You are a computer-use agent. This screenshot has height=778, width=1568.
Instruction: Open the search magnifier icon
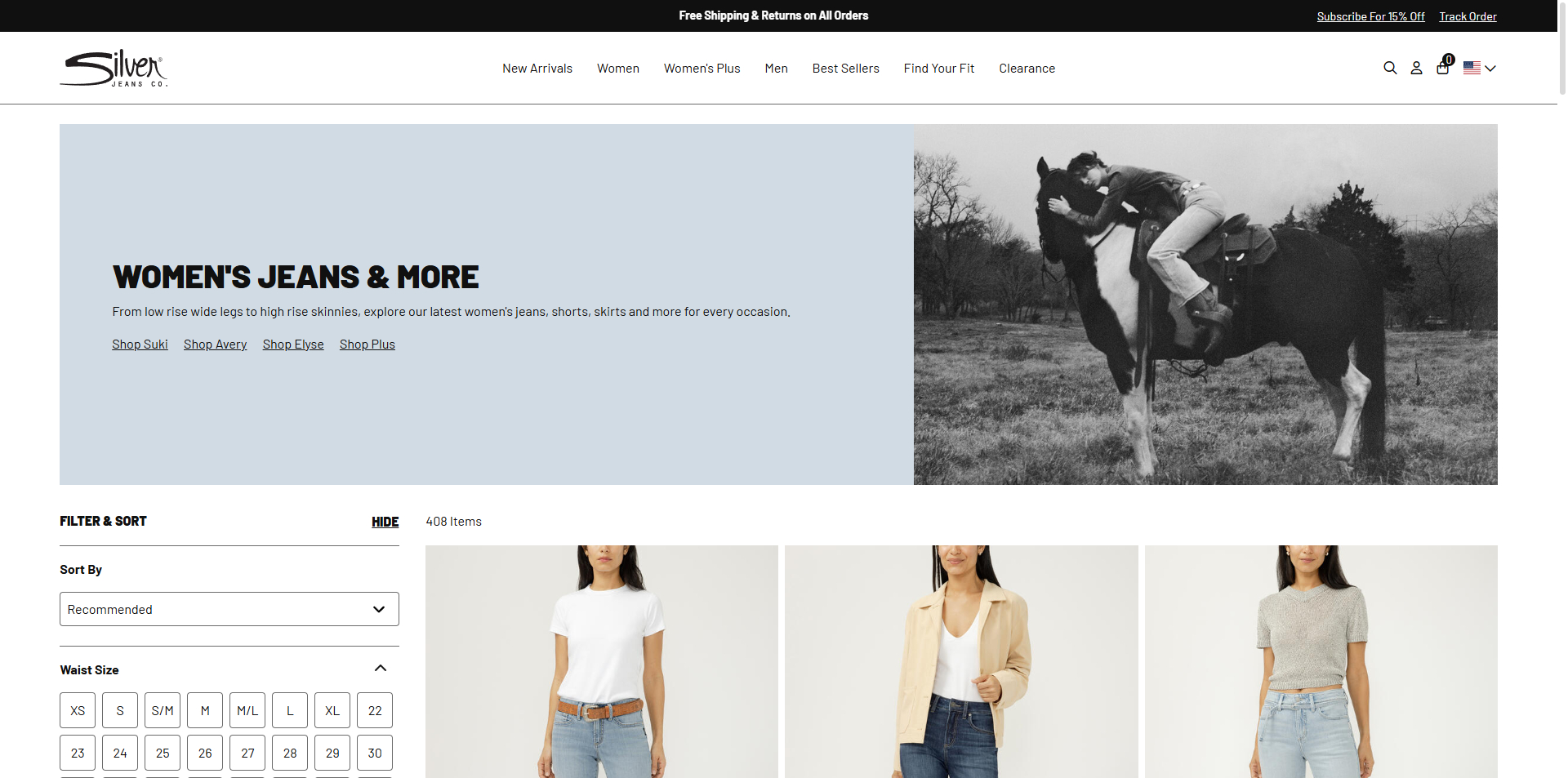(1390, 68)
